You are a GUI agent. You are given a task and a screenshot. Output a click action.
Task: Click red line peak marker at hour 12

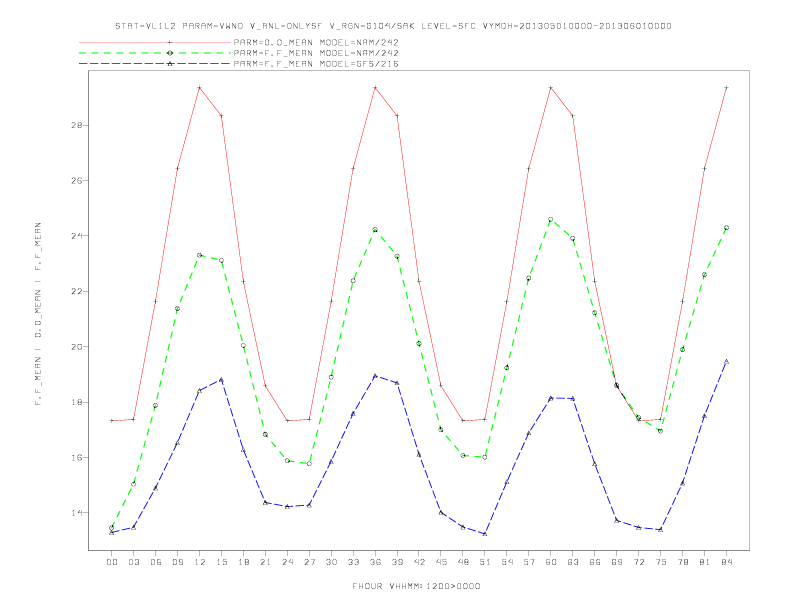click(200, 88)
